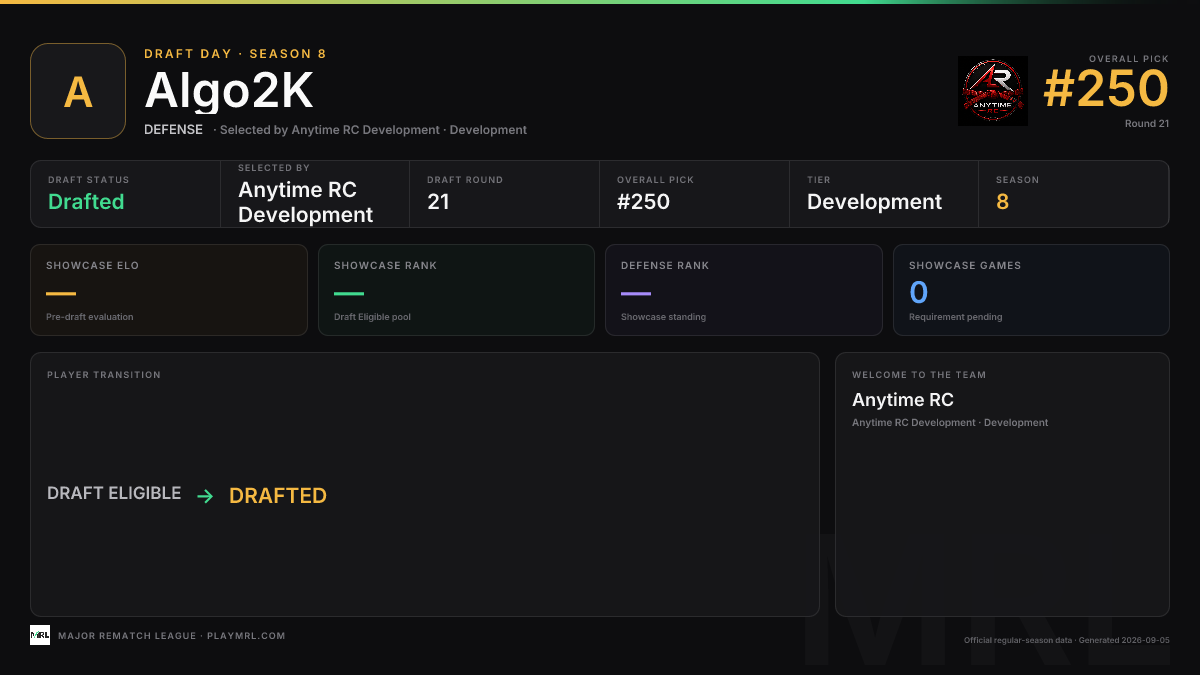Click the large #250 overall pick number

point(1106,89)
